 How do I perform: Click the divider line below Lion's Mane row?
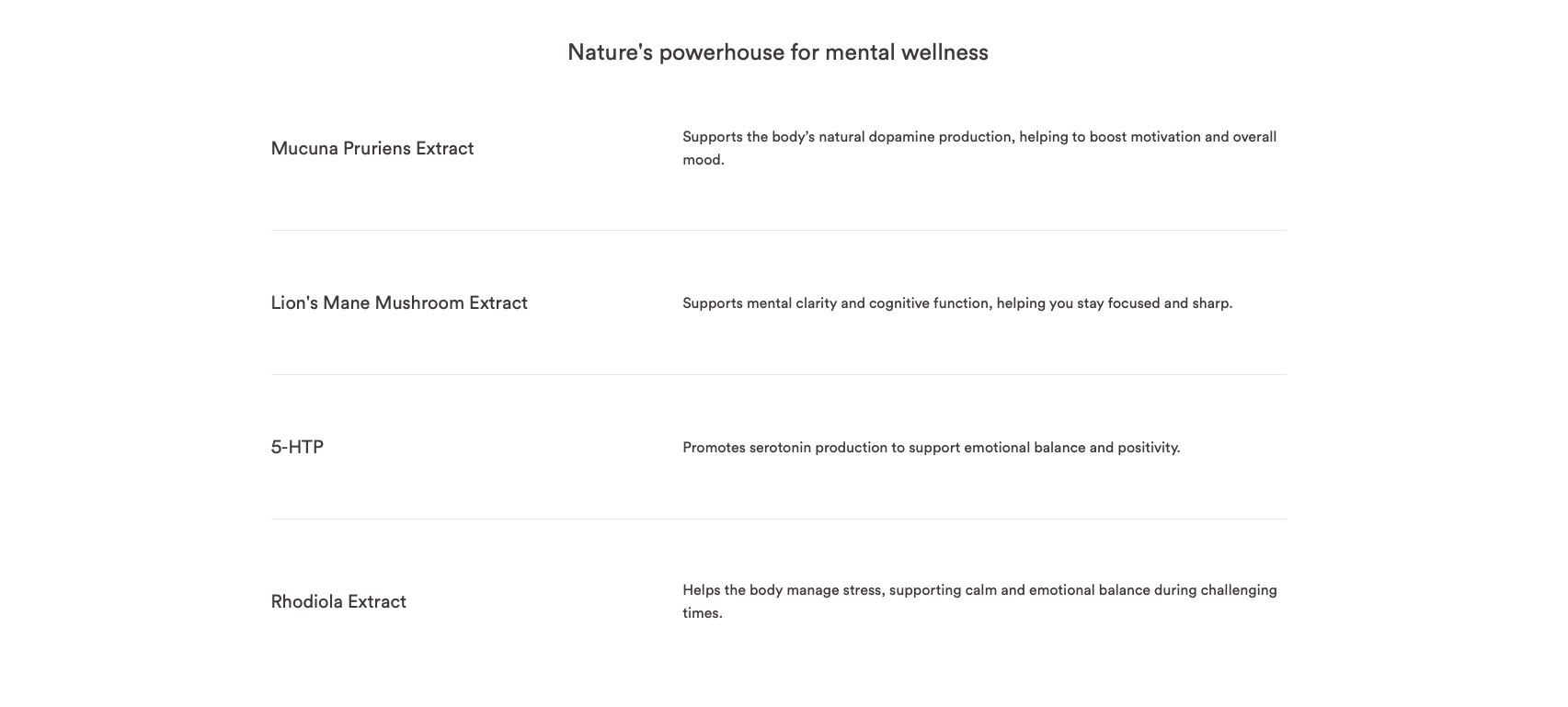(x=778, y=374)
